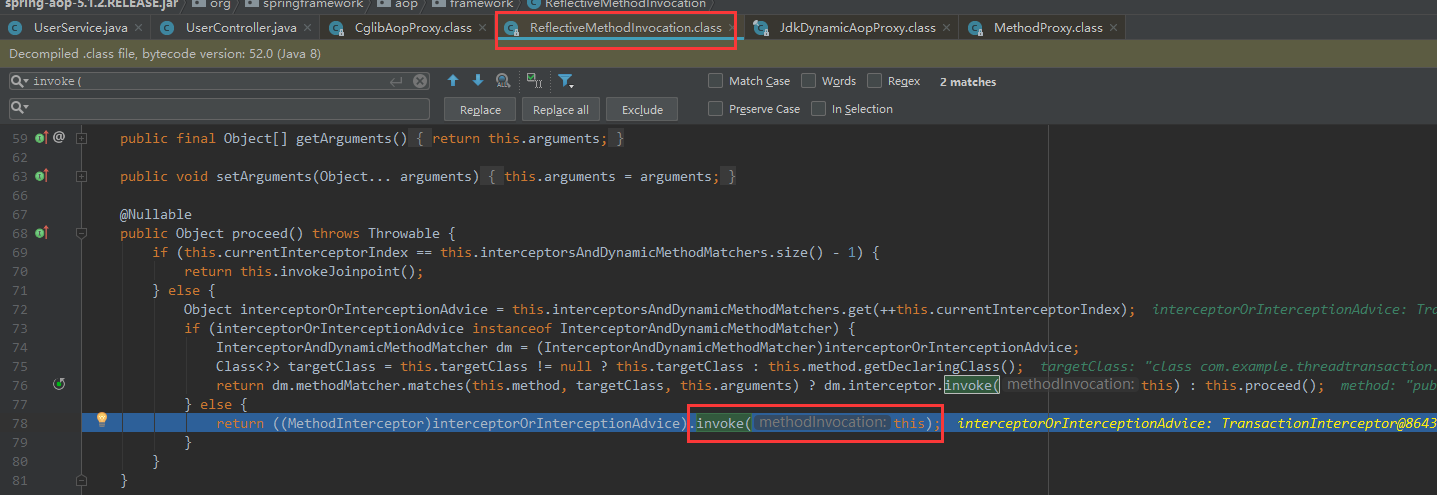This screenshot has height=495, width=1437.
Task: Click ReflectiveMethodInvocation in the breadcrumb
Action: pos(624,4)
